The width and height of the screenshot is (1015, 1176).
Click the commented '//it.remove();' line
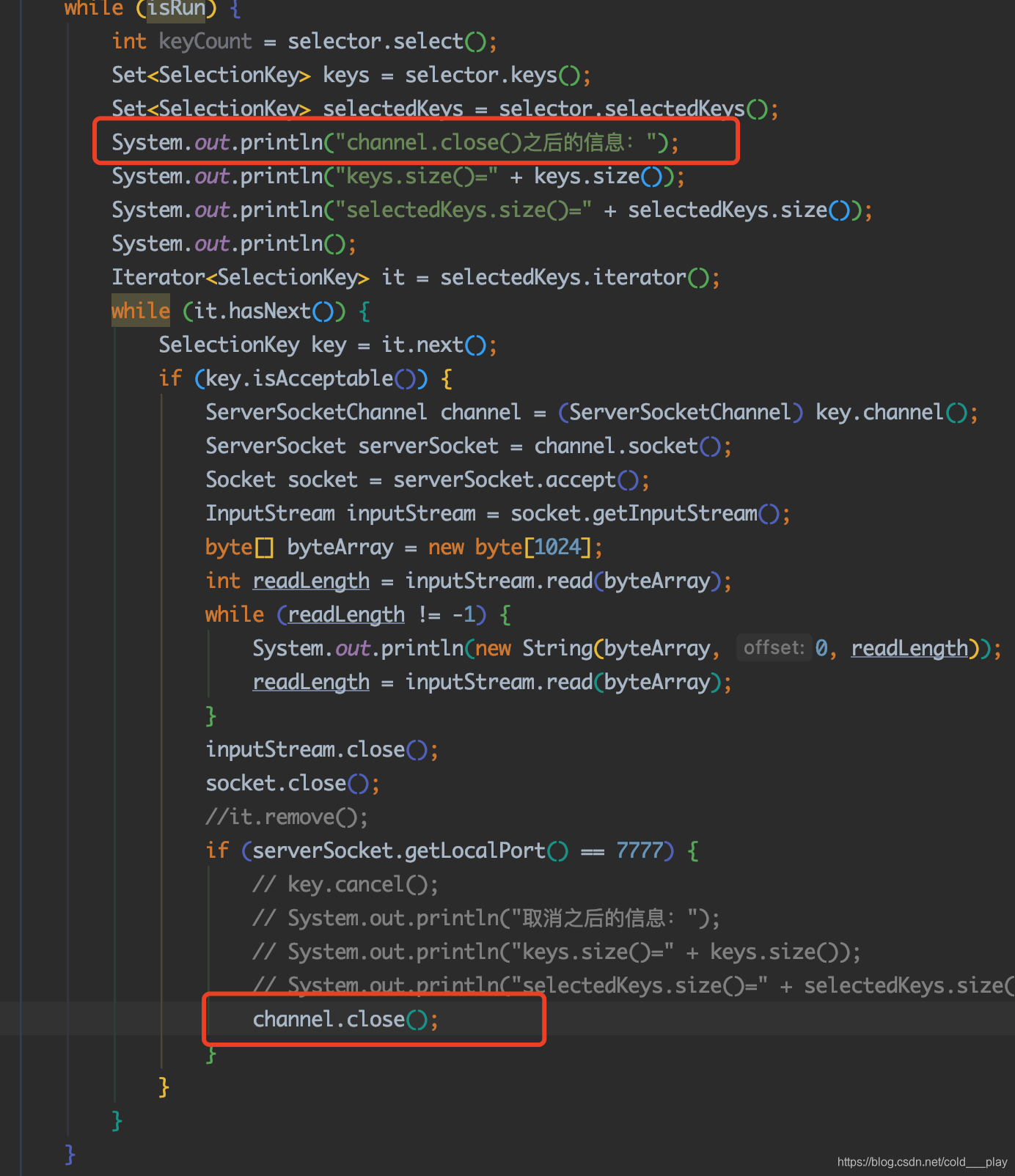coord(287,817)
